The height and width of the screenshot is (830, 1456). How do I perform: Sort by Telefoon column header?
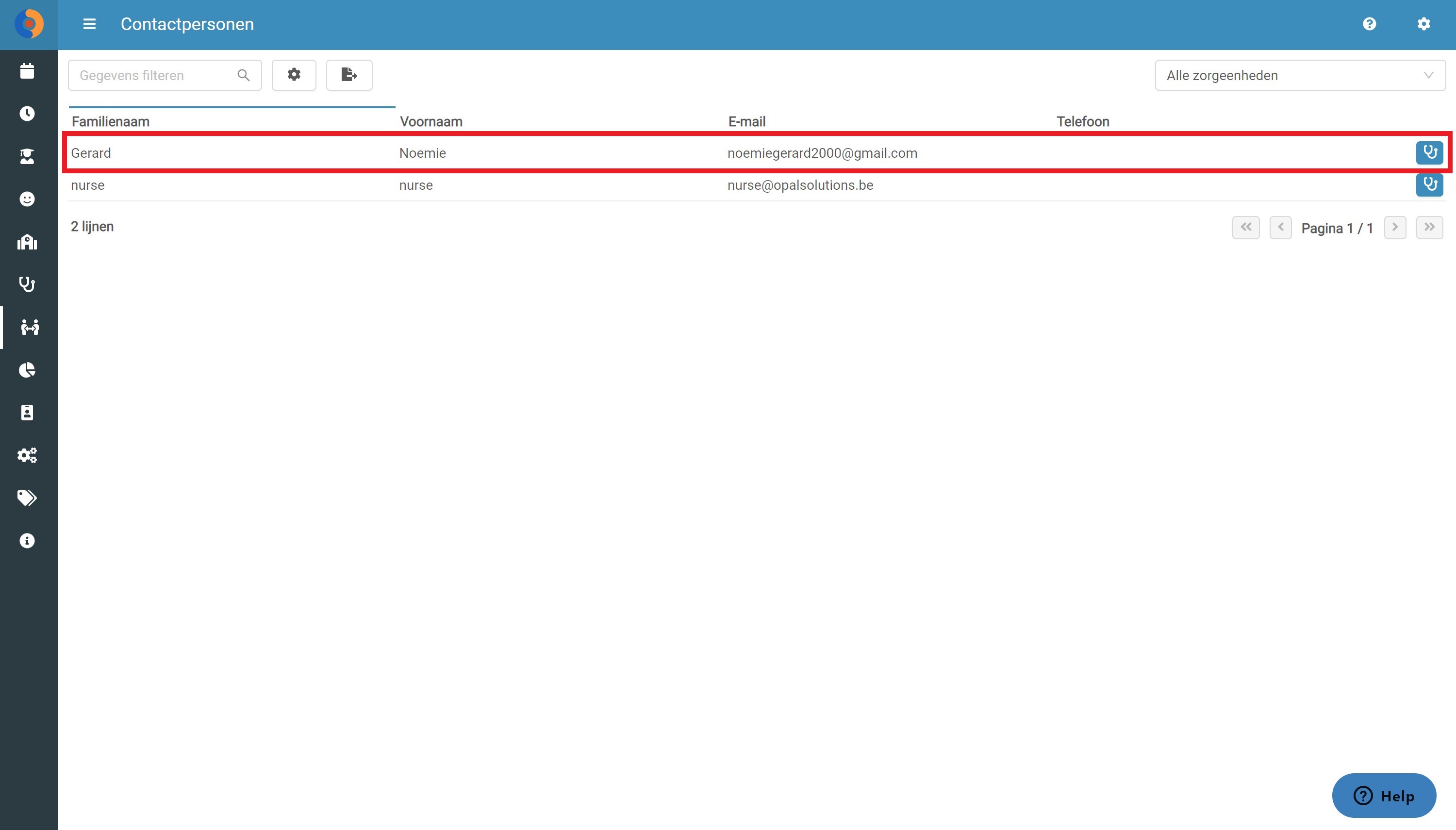click(x=1083, y=121)
